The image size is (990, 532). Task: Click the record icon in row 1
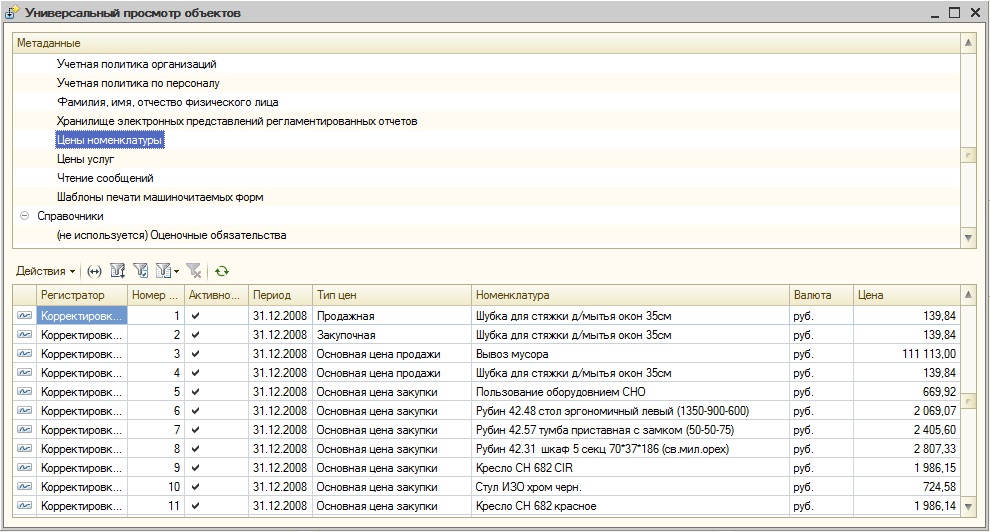point(24,315)
